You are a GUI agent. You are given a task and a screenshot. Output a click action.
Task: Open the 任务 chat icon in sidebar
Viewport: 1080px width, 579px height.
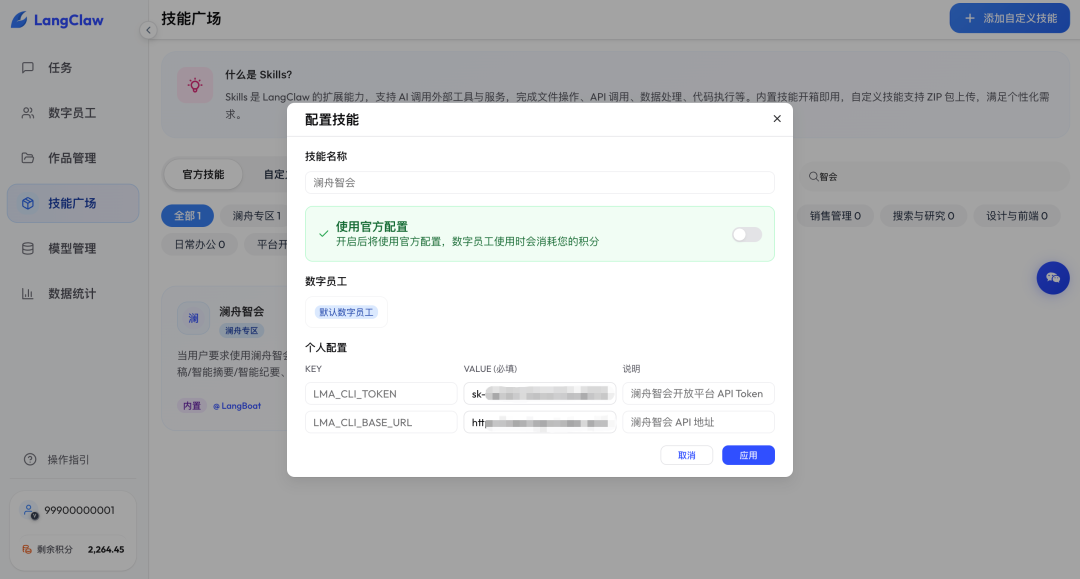coord(28,67)
